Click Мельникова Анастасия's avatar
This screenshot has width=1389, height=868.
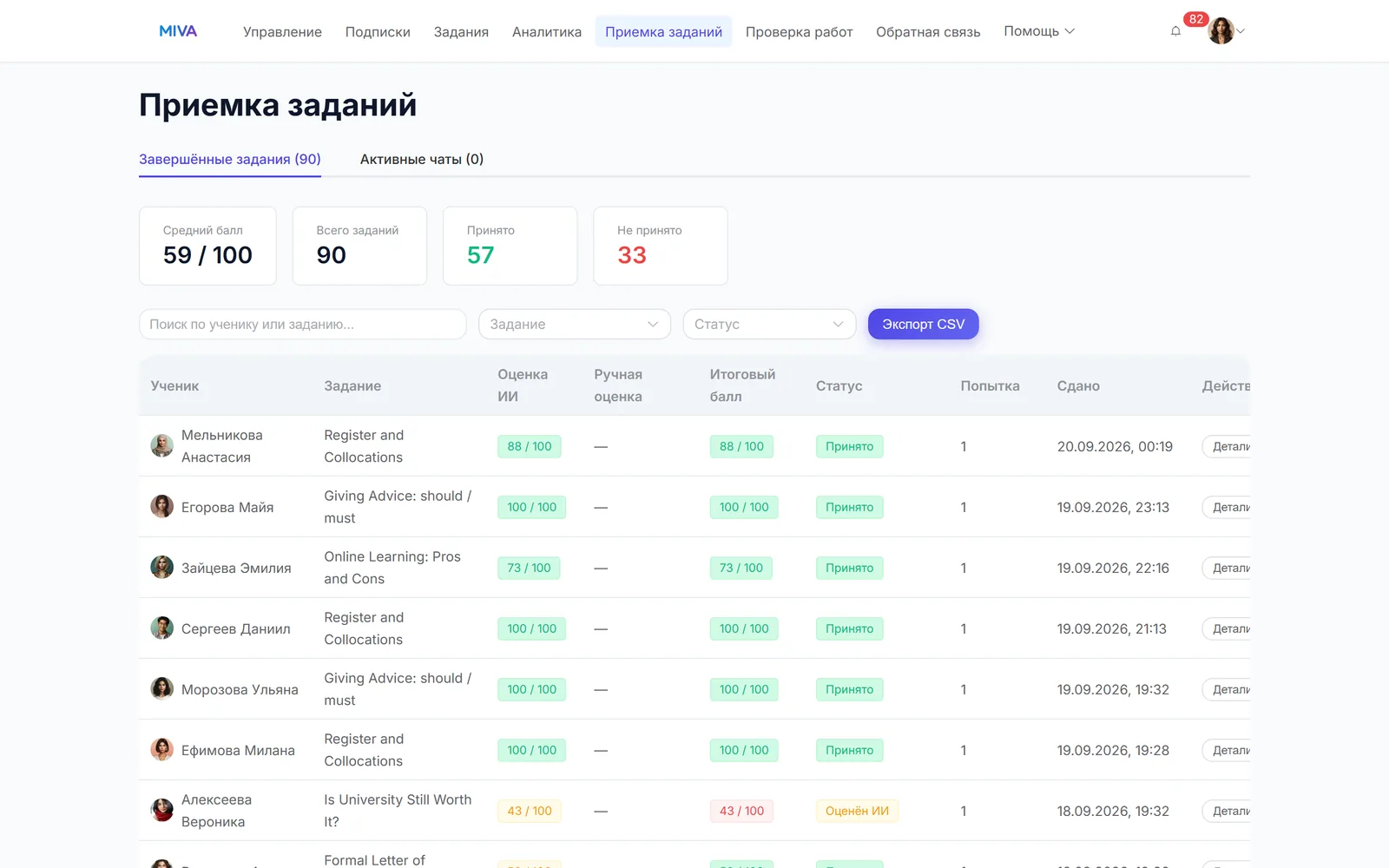(161, 446)
